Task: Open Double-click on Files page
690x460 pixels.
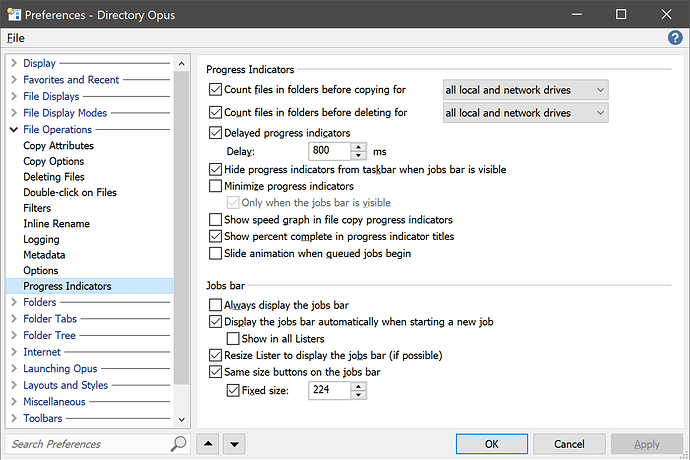Action: 70,192
